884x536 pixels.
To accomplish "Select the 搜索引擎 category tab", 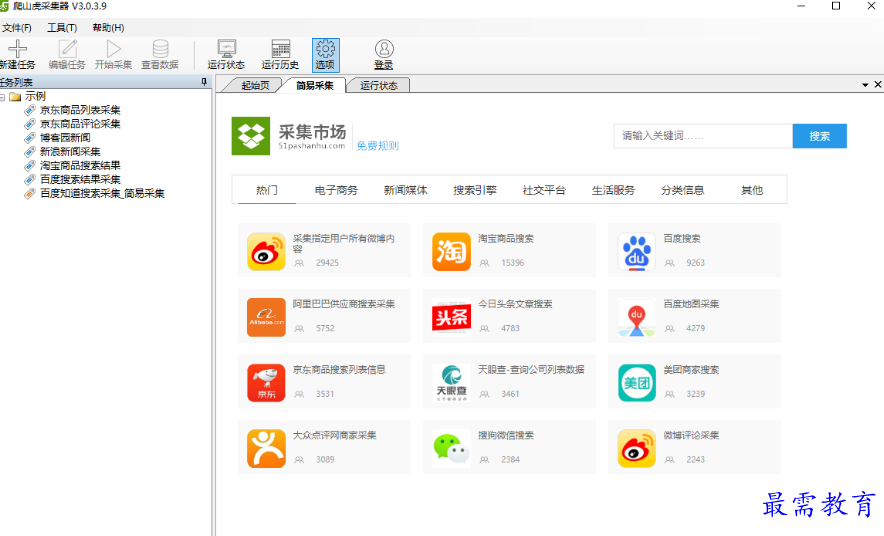I will [x=475, y=191].
